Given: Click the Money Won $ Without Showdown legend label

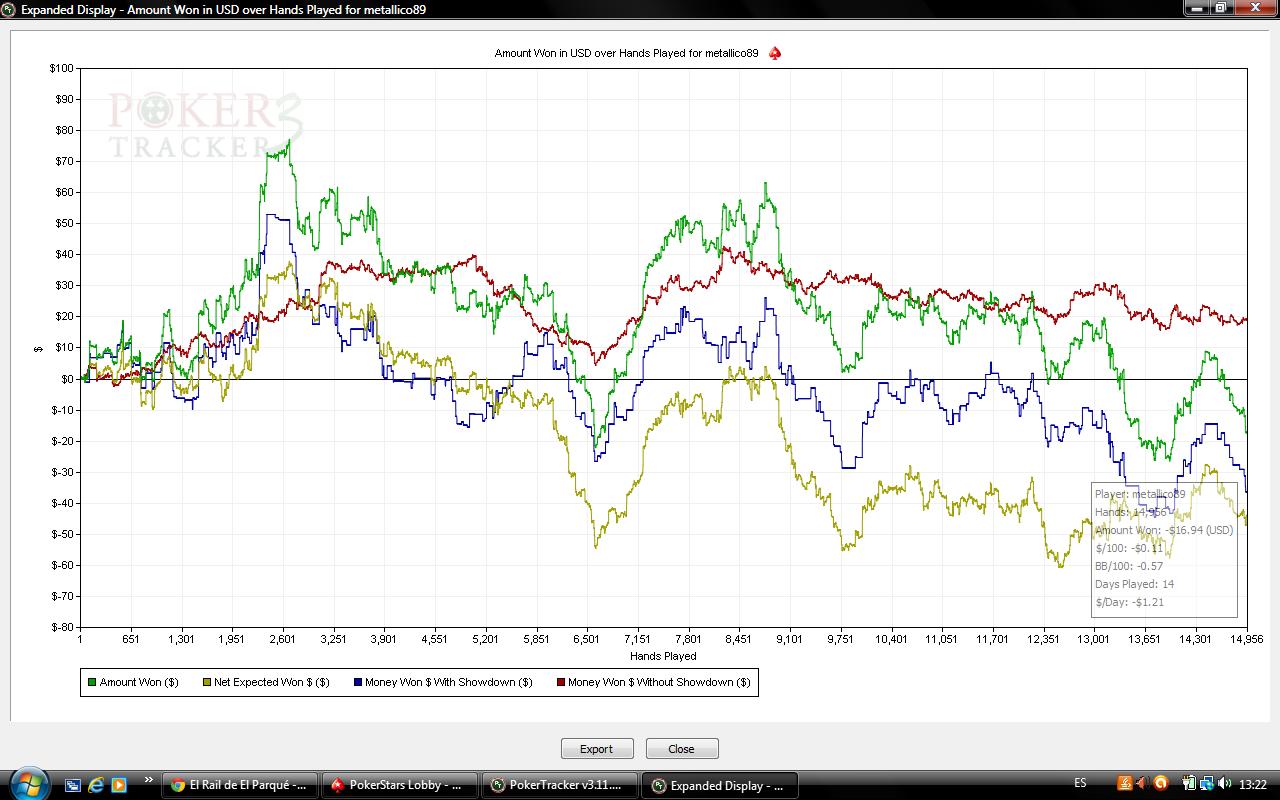Looking at the screenshot, I should [x=659, y=682].
